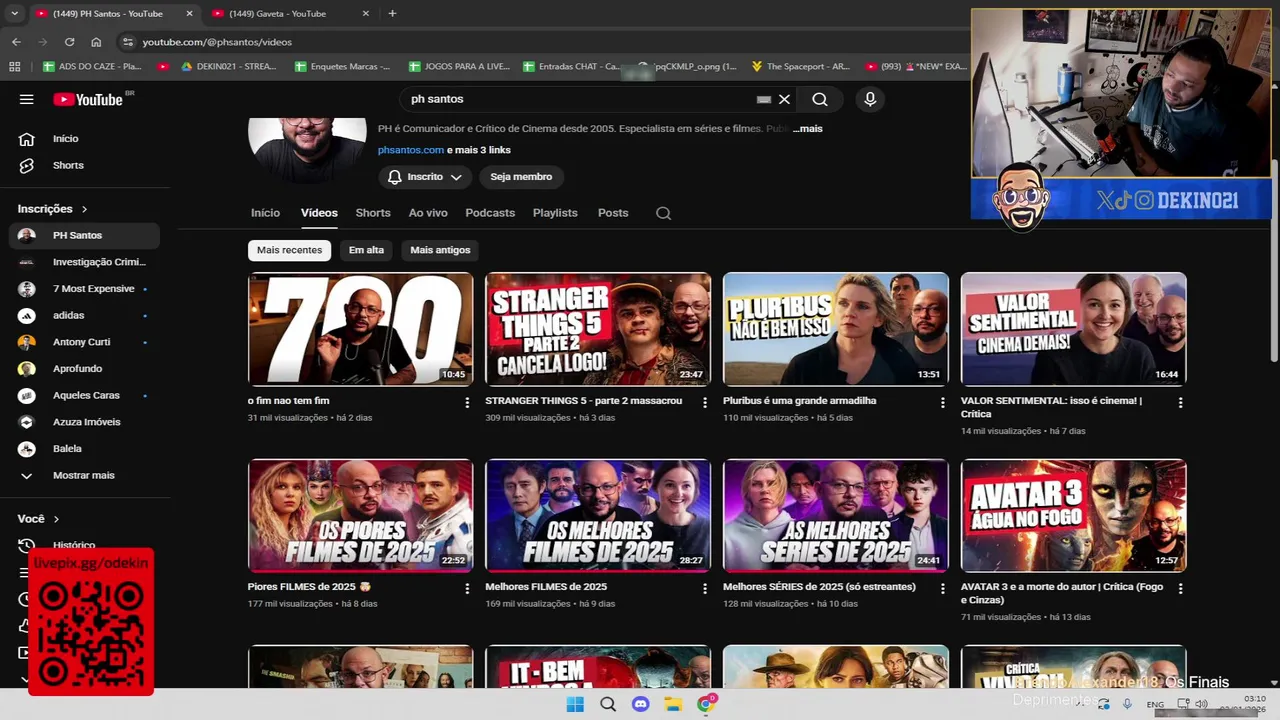This screenshot has width=1280, height=720.
Task: Switch to the Posts tab
Action: pos(613,213)
